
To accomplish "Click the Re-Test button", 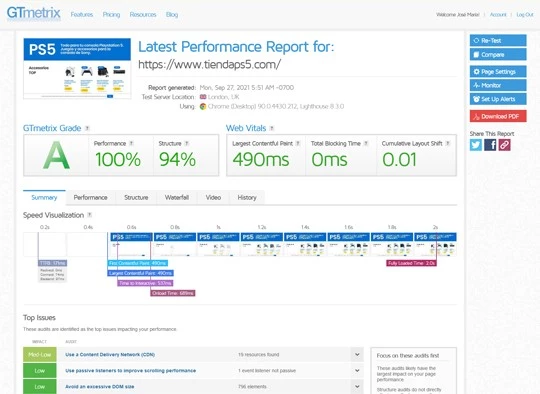I will point(498,40).
